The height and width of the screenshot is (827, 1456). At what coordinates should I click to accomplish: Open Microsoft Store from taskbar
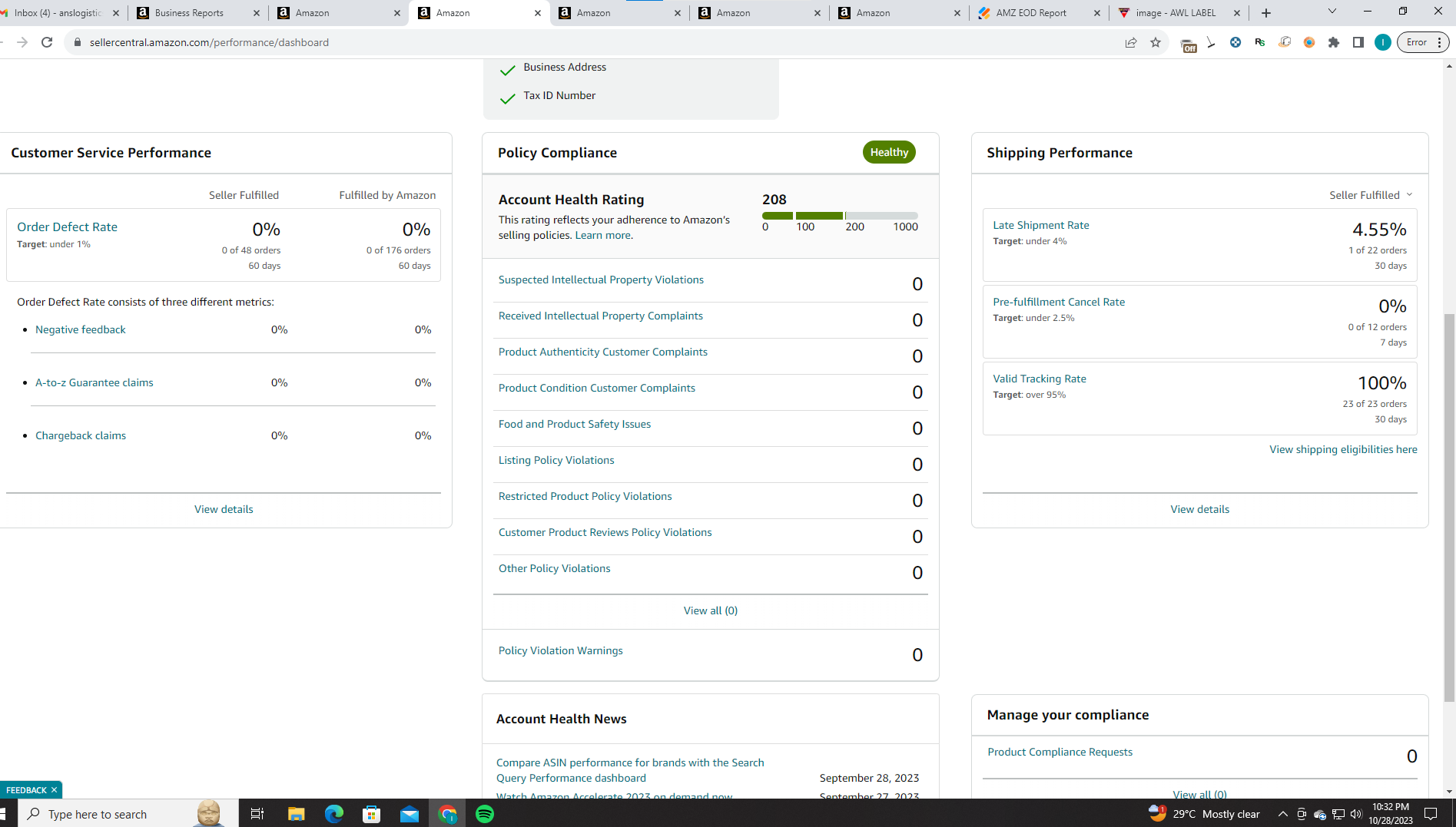[372, 814]
